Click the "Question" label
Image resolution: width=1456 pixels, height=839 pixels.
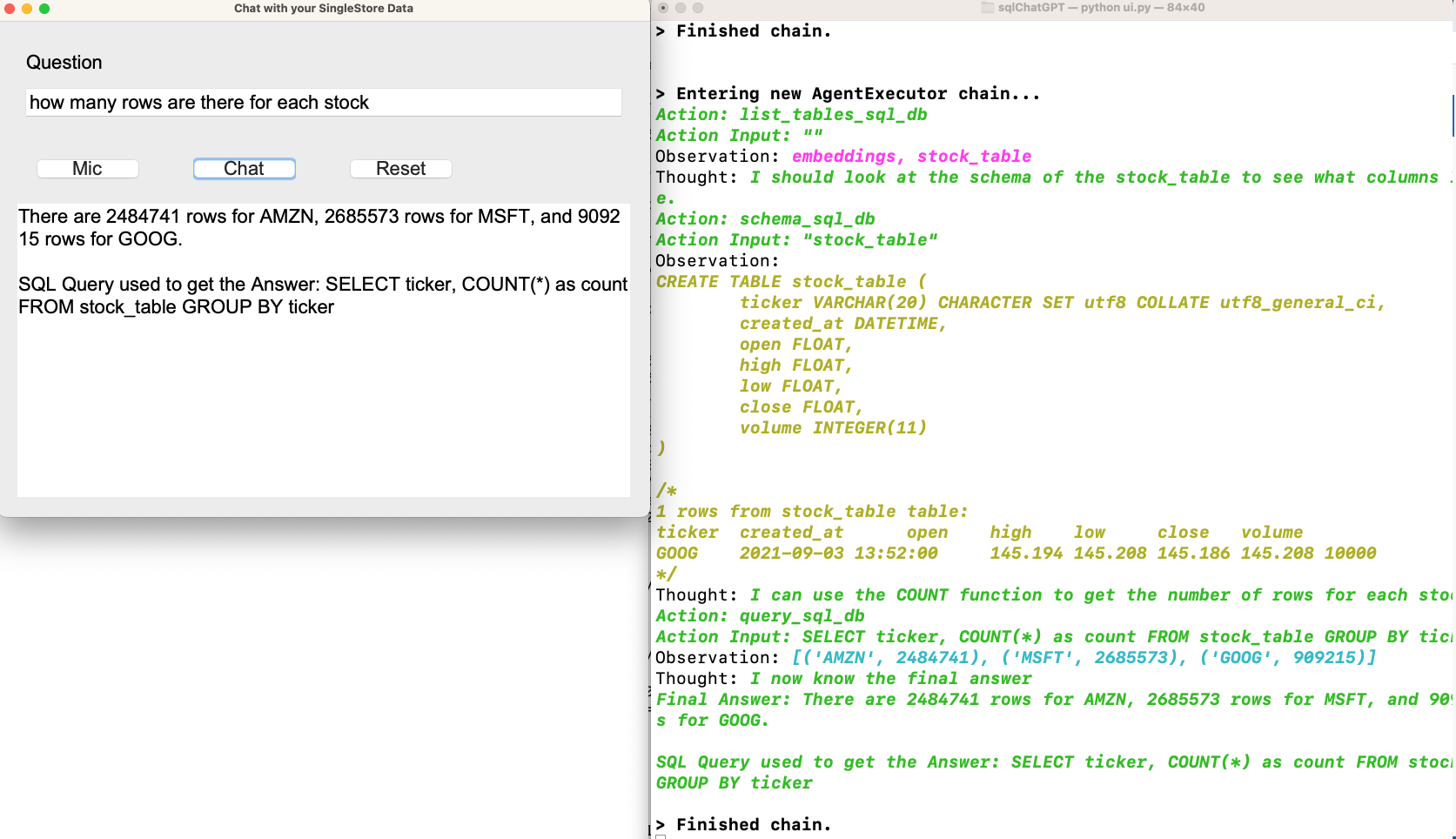pos(64,63)
